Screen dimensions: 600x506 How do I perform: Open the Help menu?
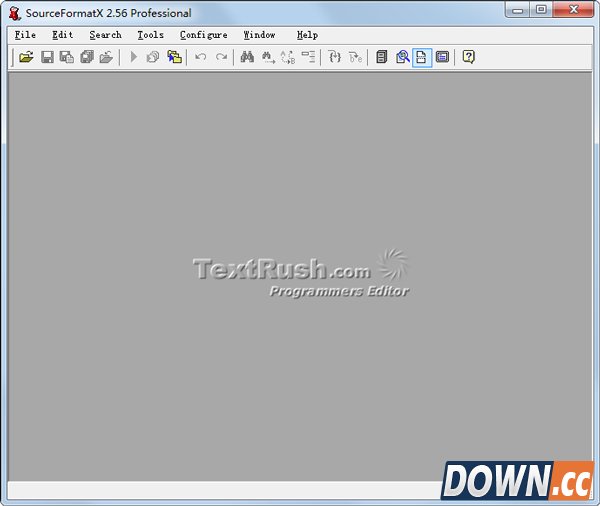tap(307, 35)
